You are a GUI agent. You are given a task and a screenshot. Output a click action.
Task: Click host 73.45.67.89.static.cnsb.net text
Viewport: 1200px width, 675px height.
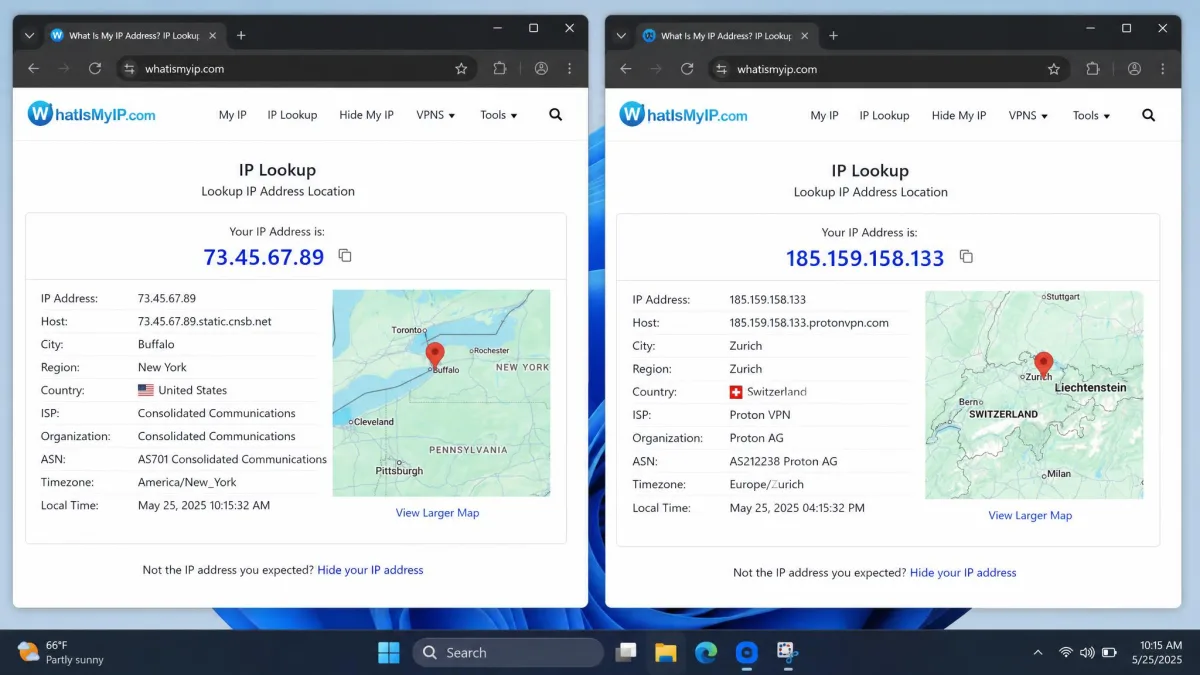[204, 322]
